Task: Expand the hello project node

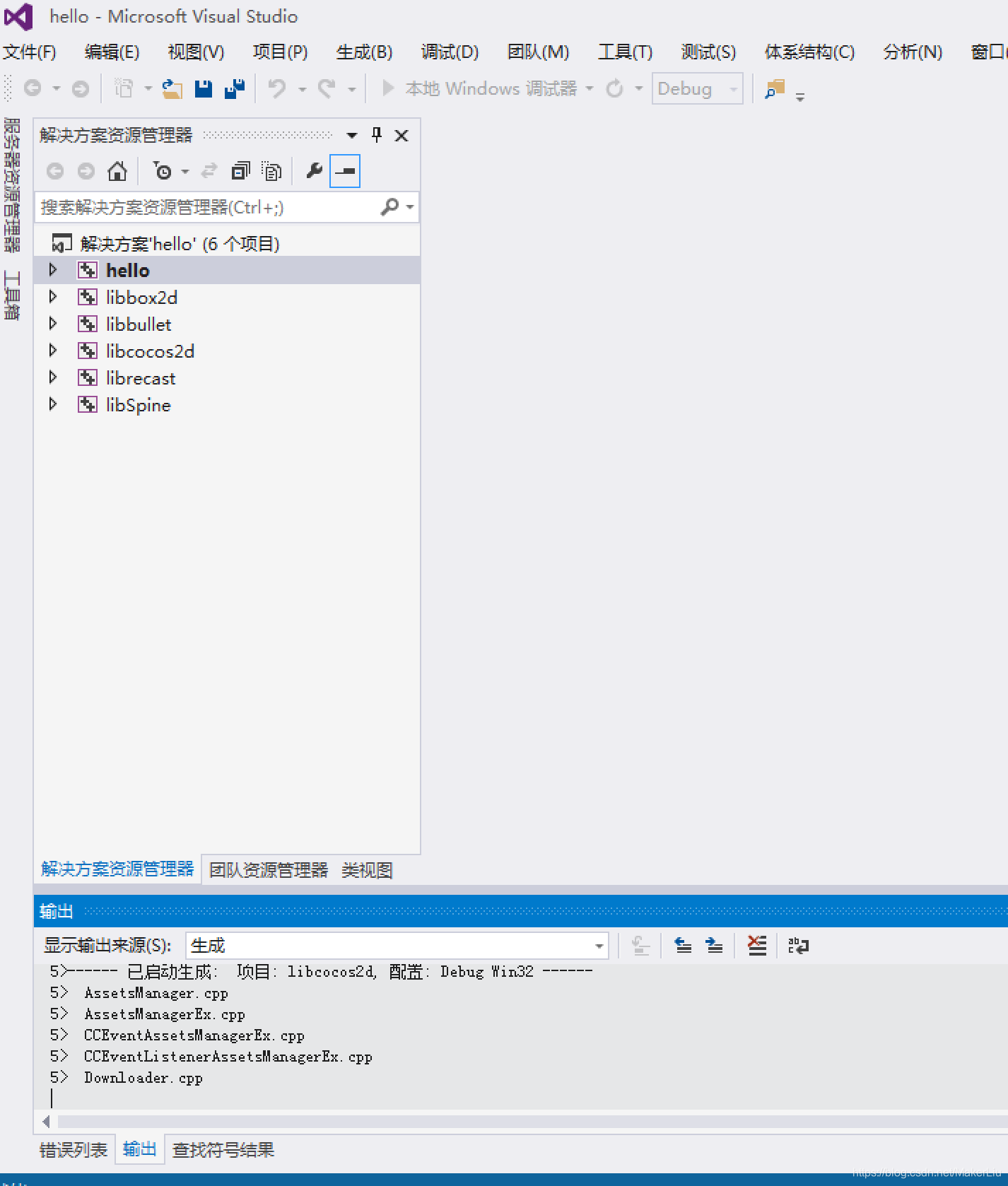Action: [x=52, y=270]
